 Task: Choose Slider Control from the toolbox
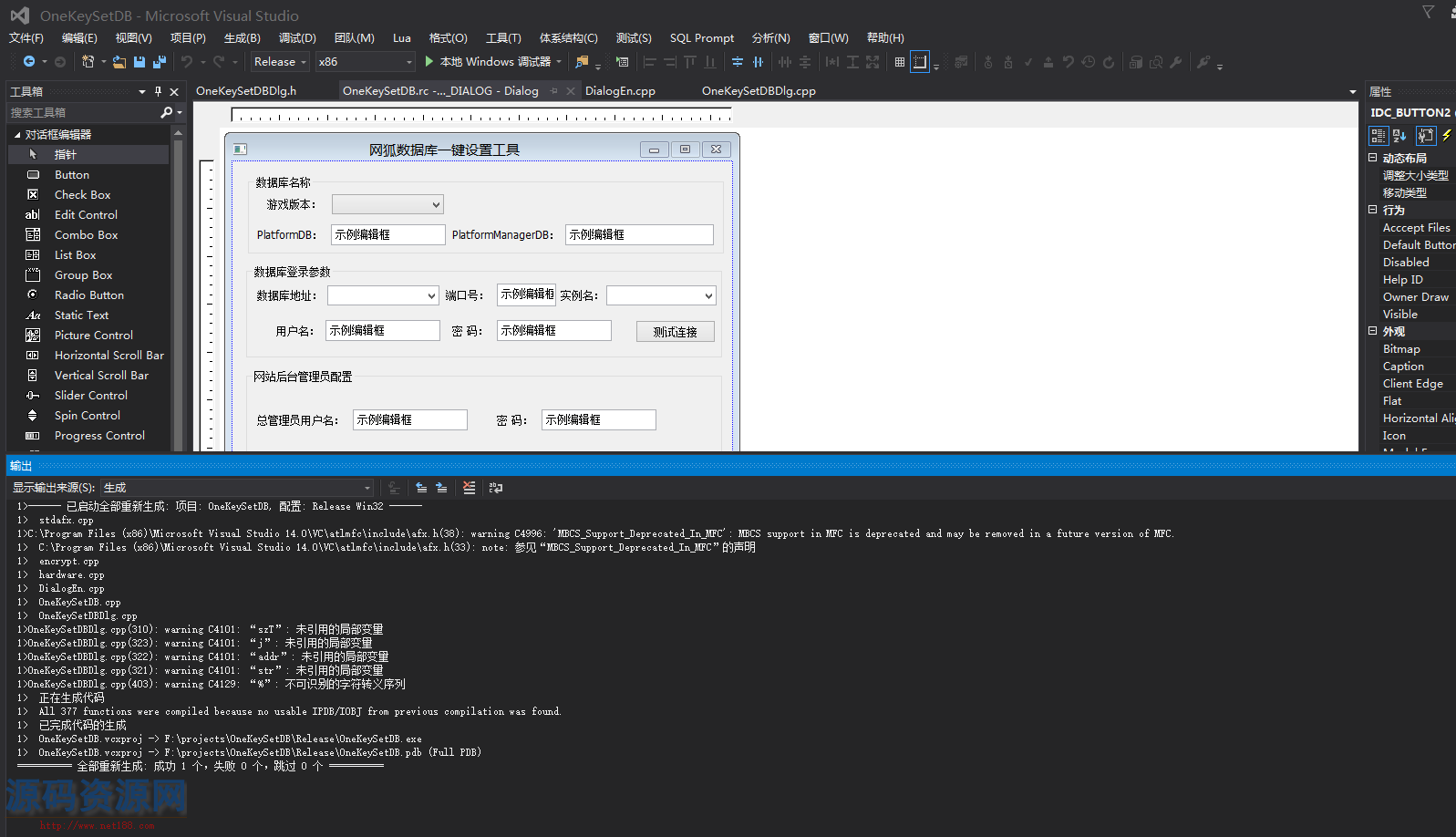pyautogui.click(x=90, y=396)
